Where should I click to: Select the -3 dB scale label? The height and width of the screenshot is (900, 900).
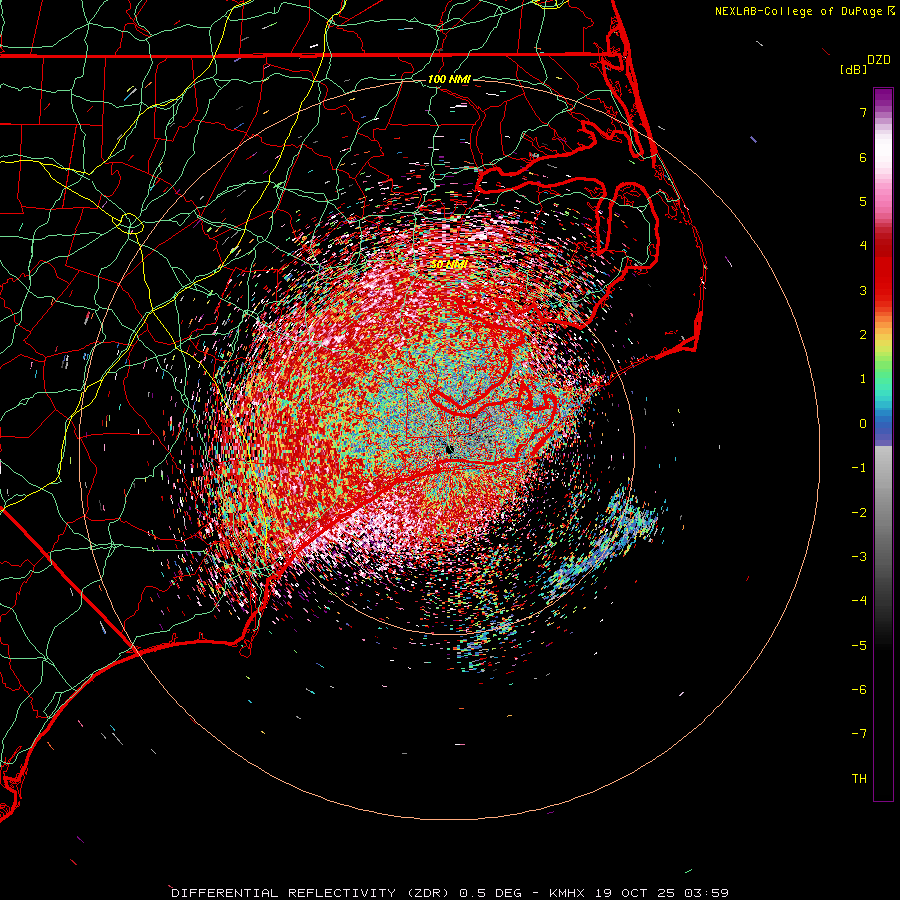859,557
